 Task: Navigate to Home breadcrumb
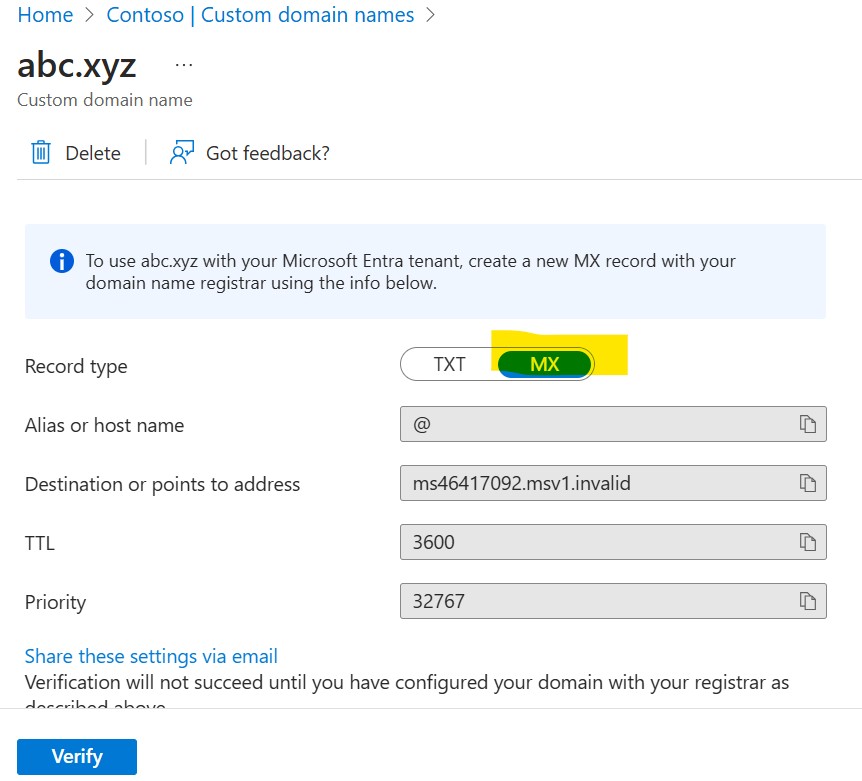coord(45,15)
